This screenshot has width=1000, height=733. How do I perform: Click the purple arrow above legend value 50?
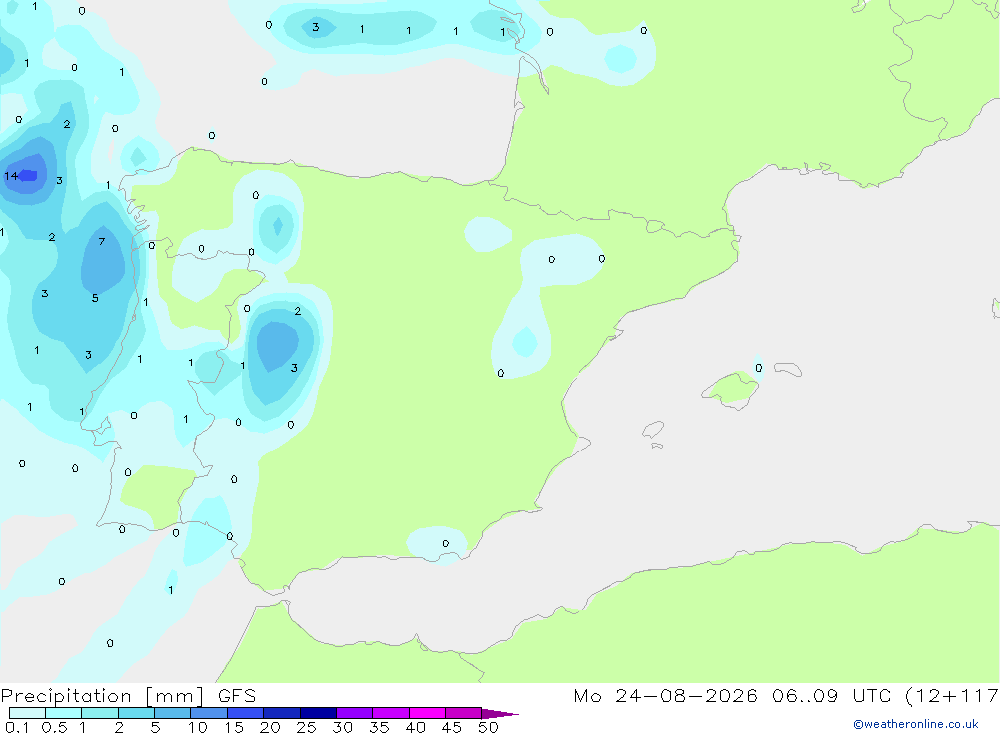point(499,714)
